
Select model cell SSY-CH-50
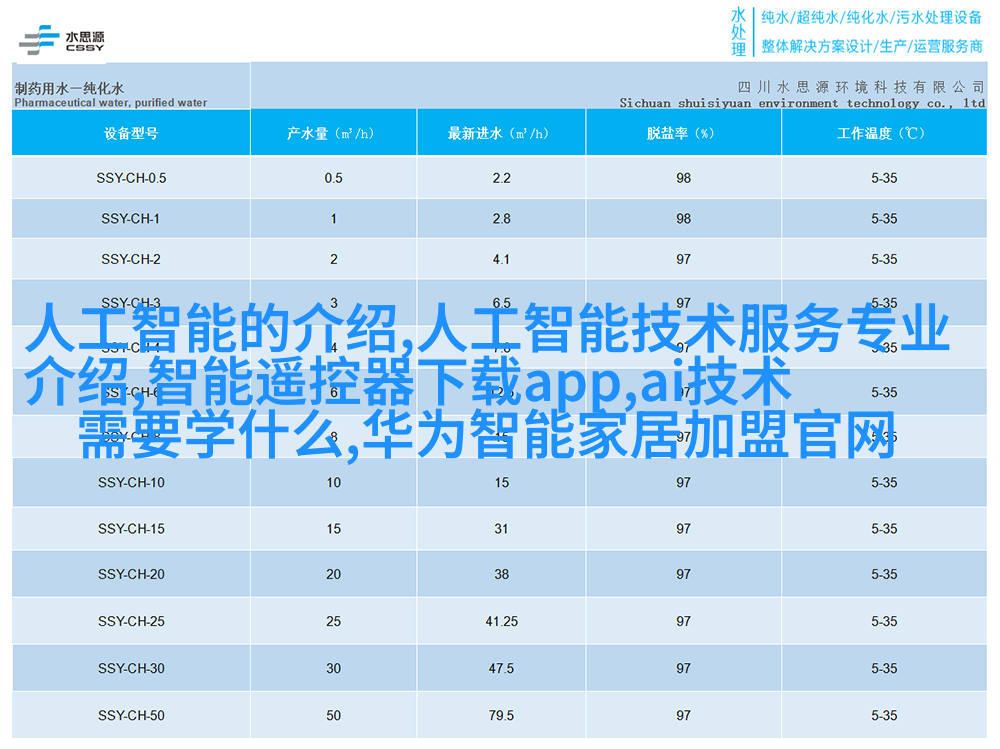pyautogui.click(x=131, y=716)
